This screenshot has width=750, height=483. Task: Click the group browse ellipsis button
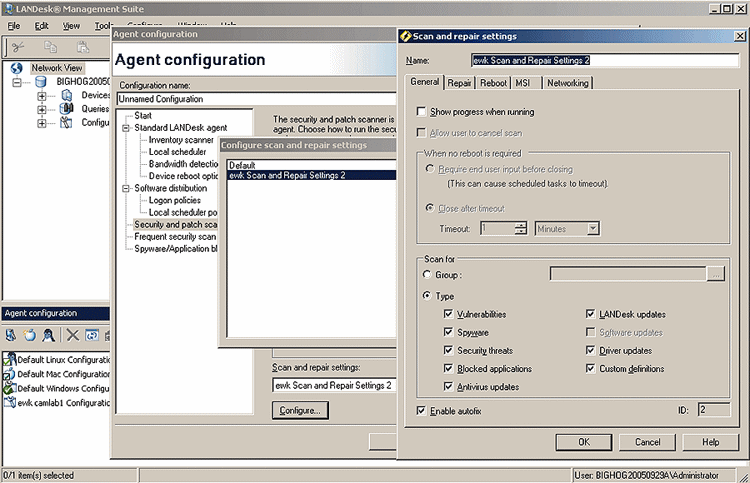(x=715, y=274)
